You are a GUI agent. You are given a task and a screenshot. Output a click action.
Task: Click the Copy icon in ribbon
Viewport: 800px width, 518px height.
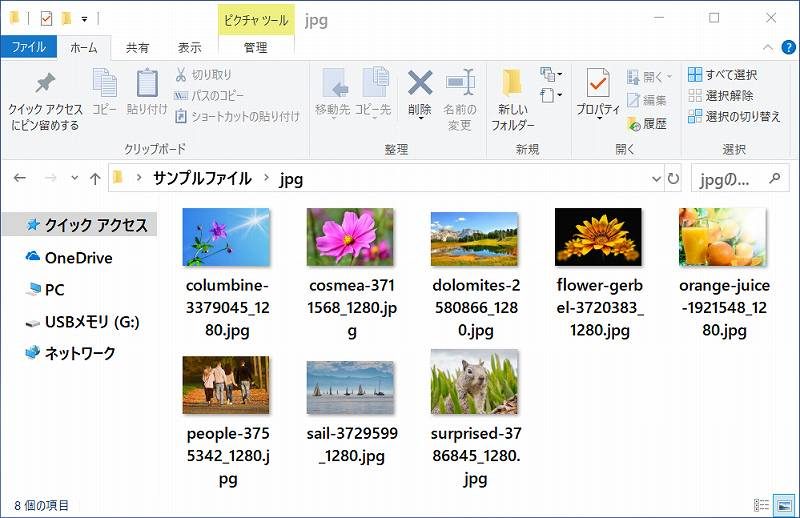pyautogui.click(x=105, y=84)
